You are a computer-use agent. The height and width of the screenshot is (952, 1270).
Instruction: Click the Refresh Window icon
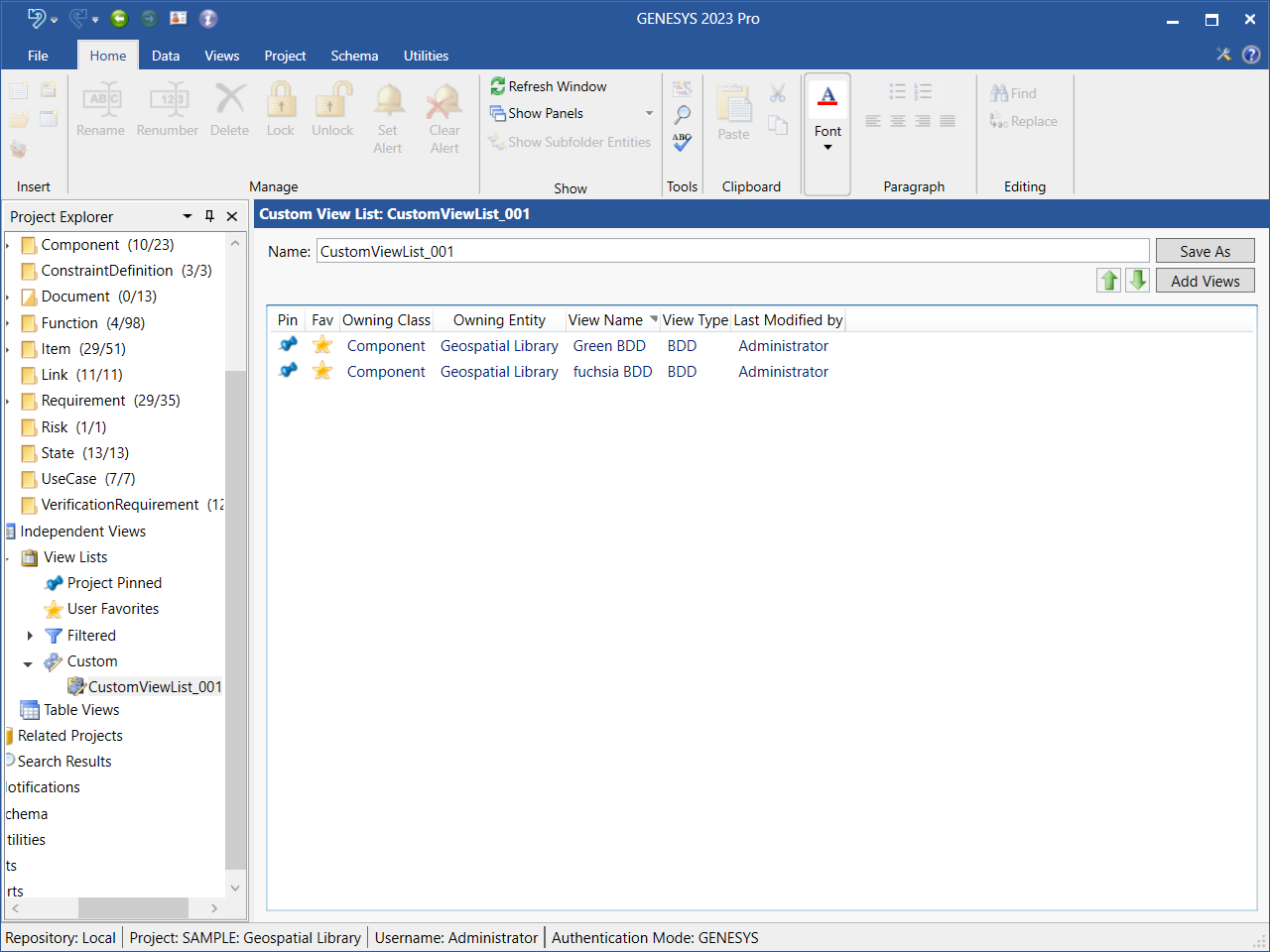coord(498,86)
